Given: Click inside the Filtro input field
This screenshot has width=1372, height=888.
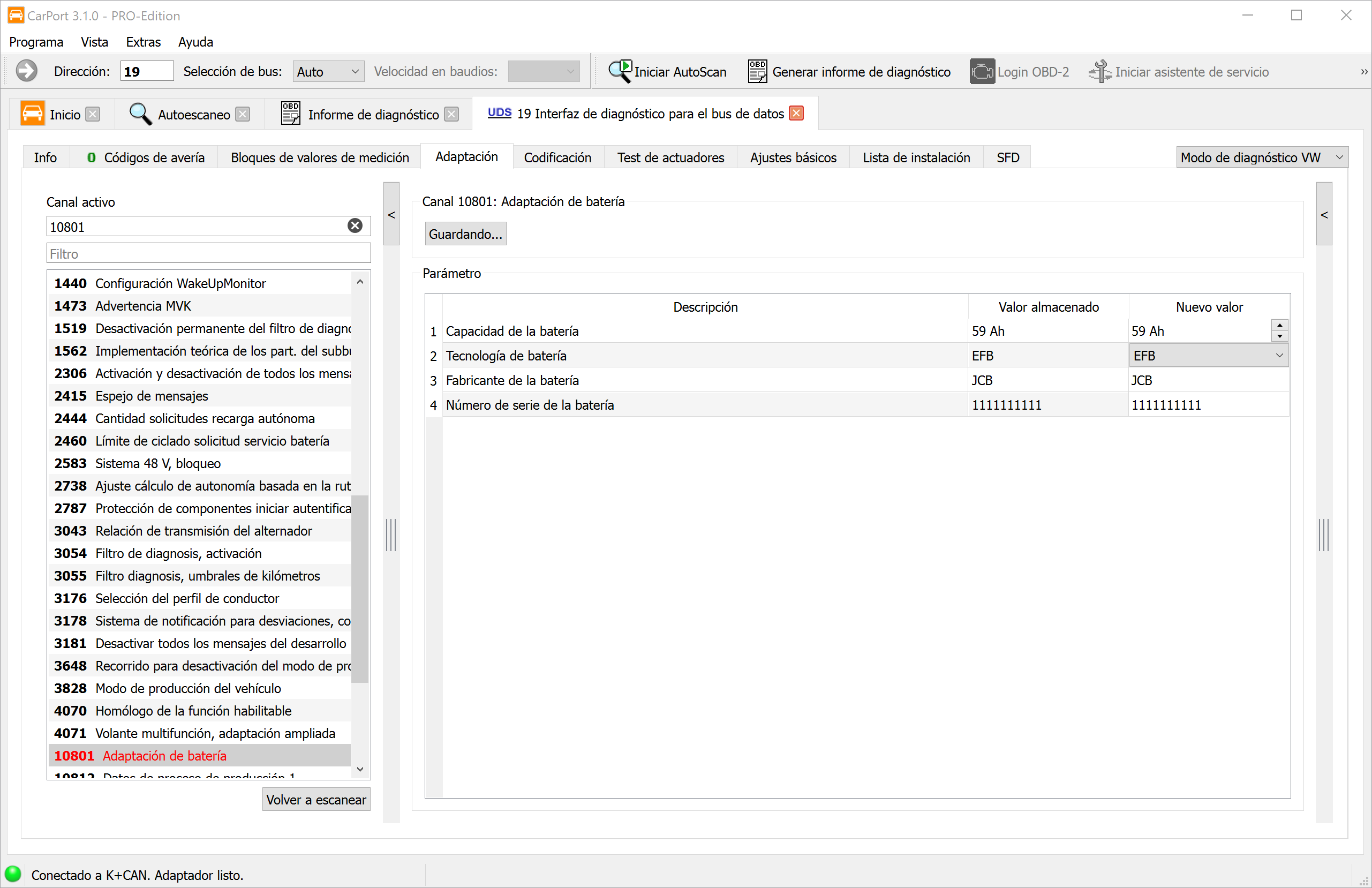Looking at the screenshot, I should point(208,254).
